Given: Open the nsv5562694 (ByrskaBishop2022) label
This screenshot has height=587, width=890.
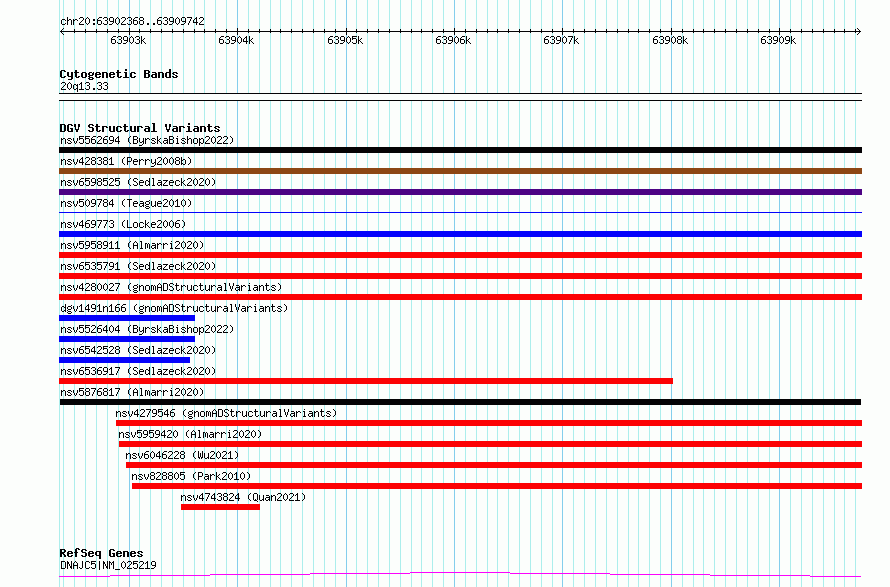Looking at the screenshot, I should 147,140.
